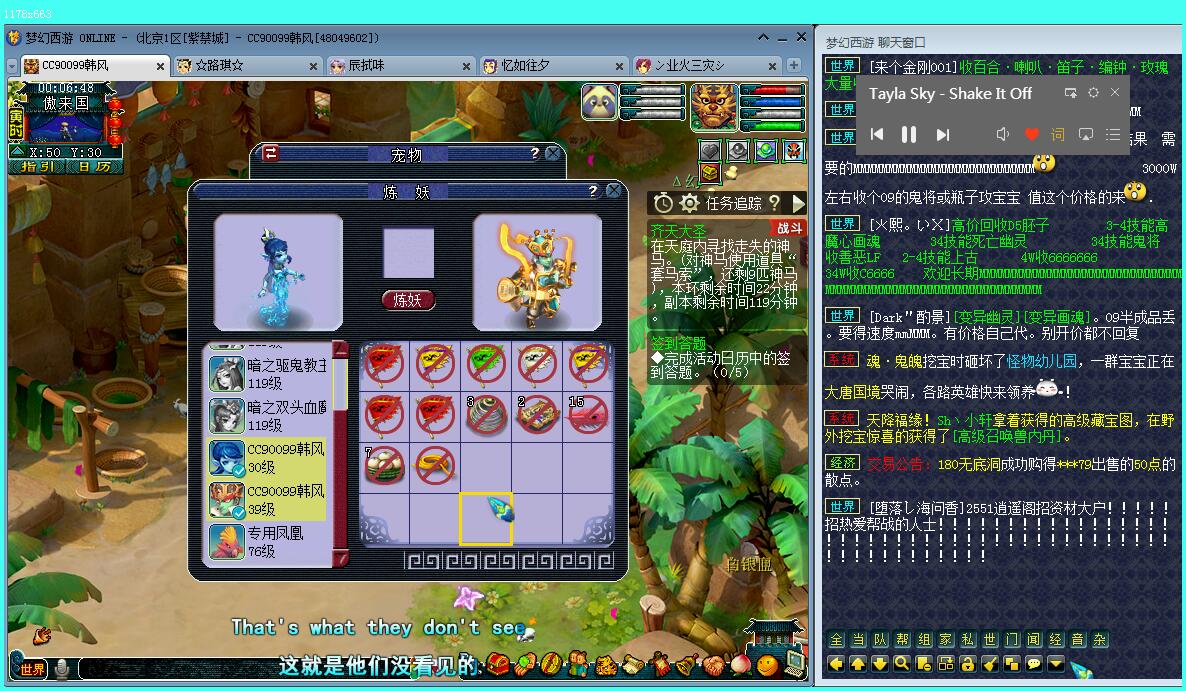Pick the inventory item with count 15
The width and height of the screenshot is (1186, 691).
point(588,414)
